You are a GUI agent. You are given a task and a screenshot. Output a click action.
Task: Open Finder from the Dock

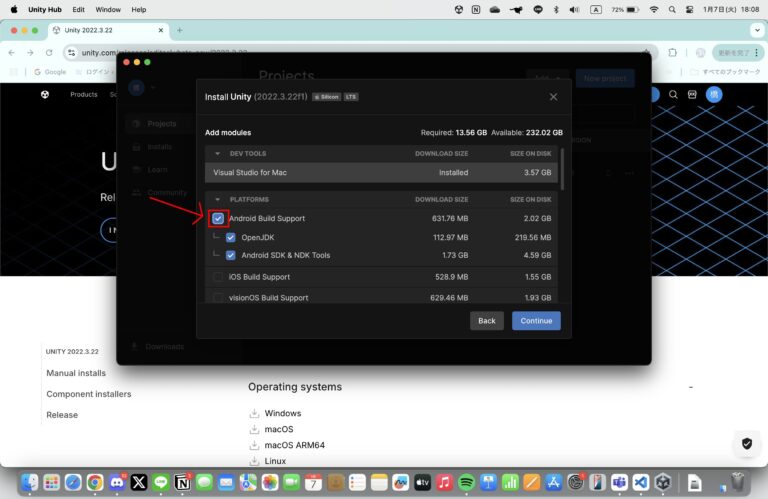point(29,482)
